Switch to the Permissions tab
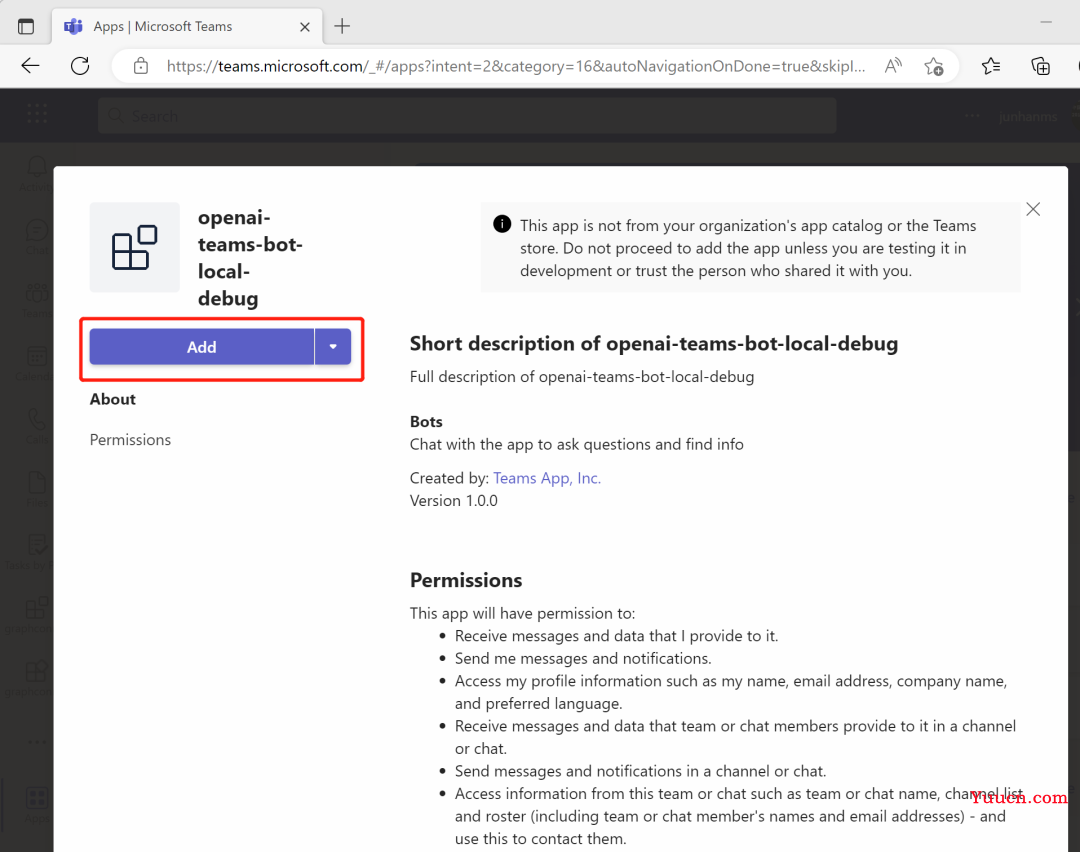The height and width of the screenshot is (852, 1080). pyautogui.click(x=130, y=440)
